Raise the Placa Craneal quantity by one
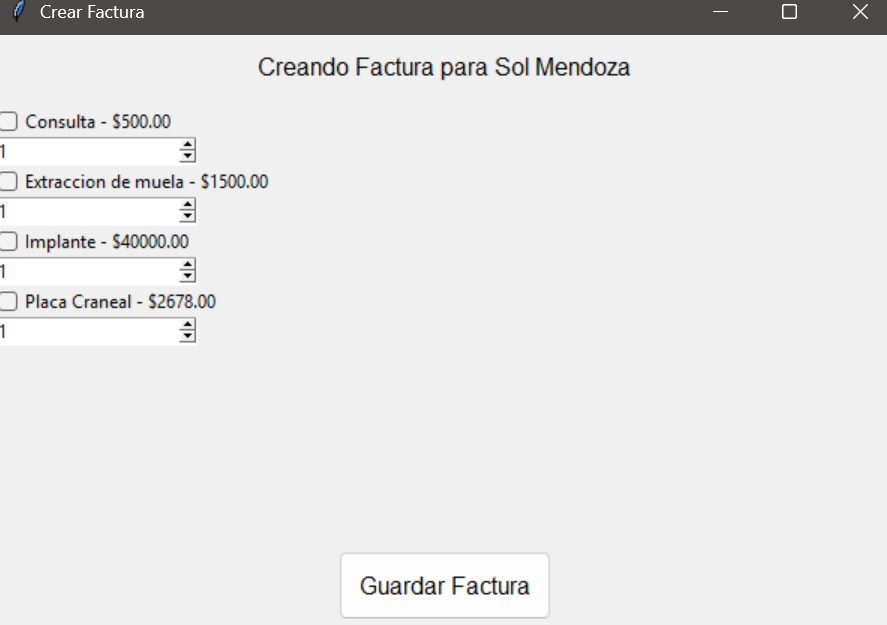The width and height of the screenshot is (887, 625). click(x=187, y=326)
